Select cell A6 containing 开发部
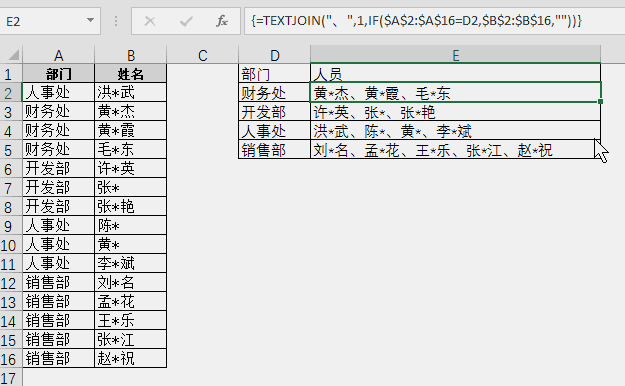Screen dimensions: 625x386 pos(59,169)
